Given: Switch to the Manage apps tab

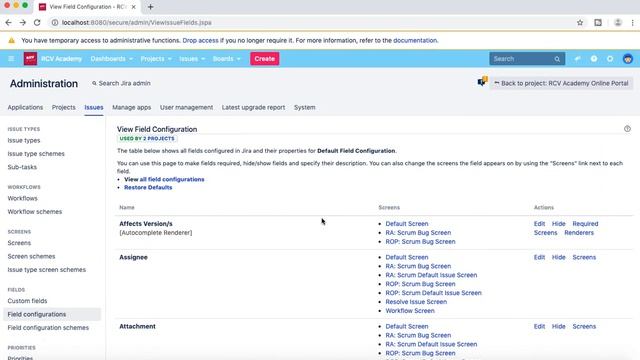Looking at the screenshot, I should point(131,107).
